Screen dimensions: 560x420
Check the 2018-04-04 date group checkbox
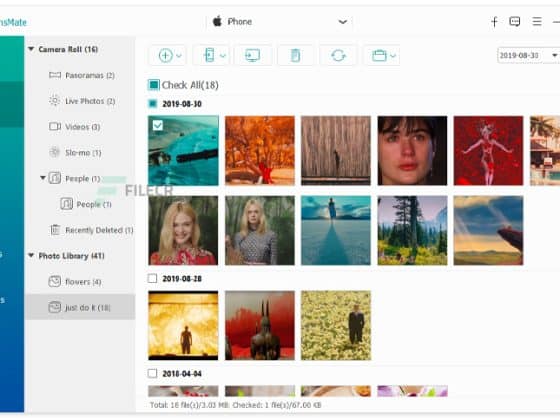coord(152,374)
